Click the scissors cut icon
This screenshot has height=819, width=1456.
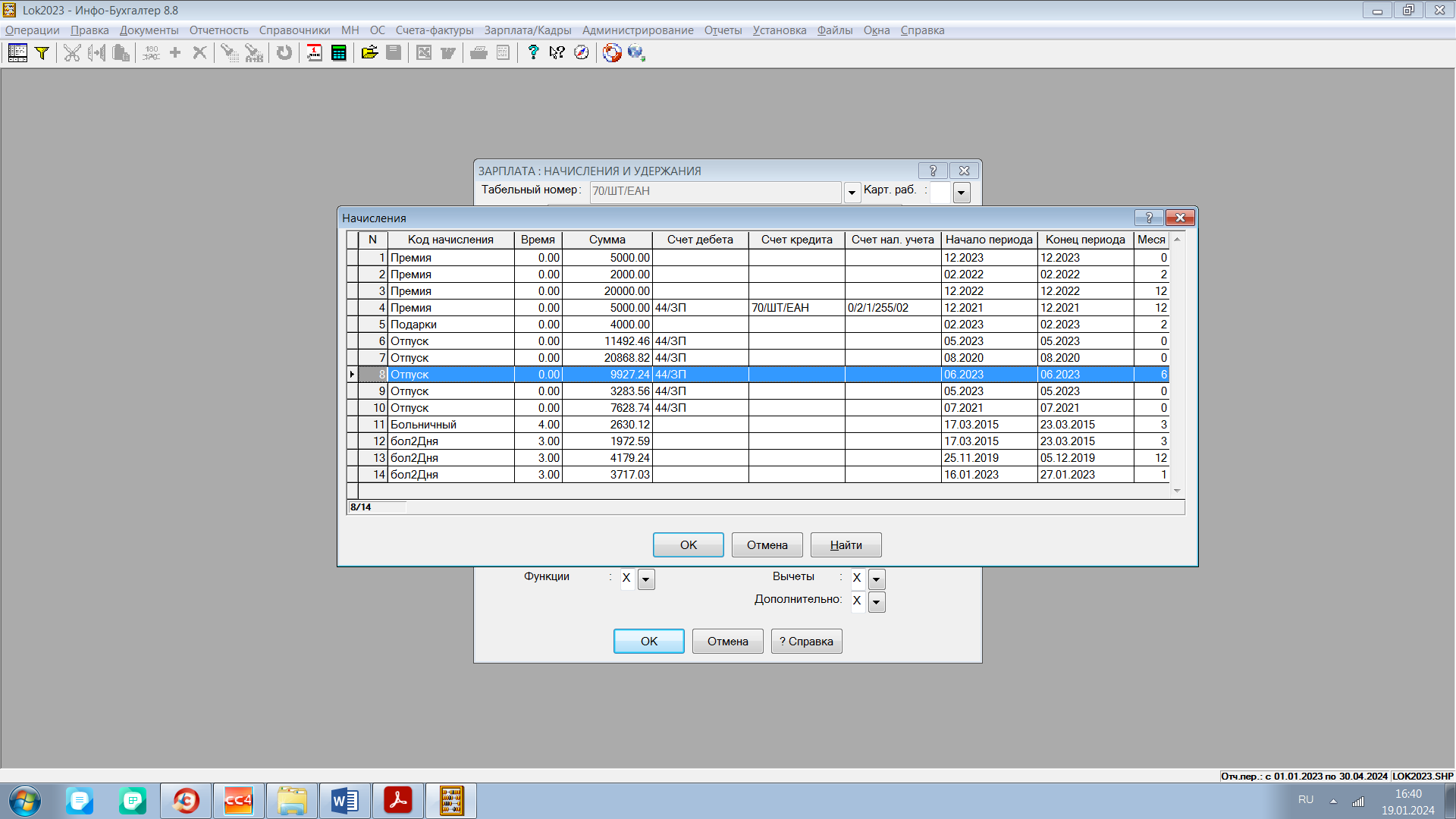[72, 53]
